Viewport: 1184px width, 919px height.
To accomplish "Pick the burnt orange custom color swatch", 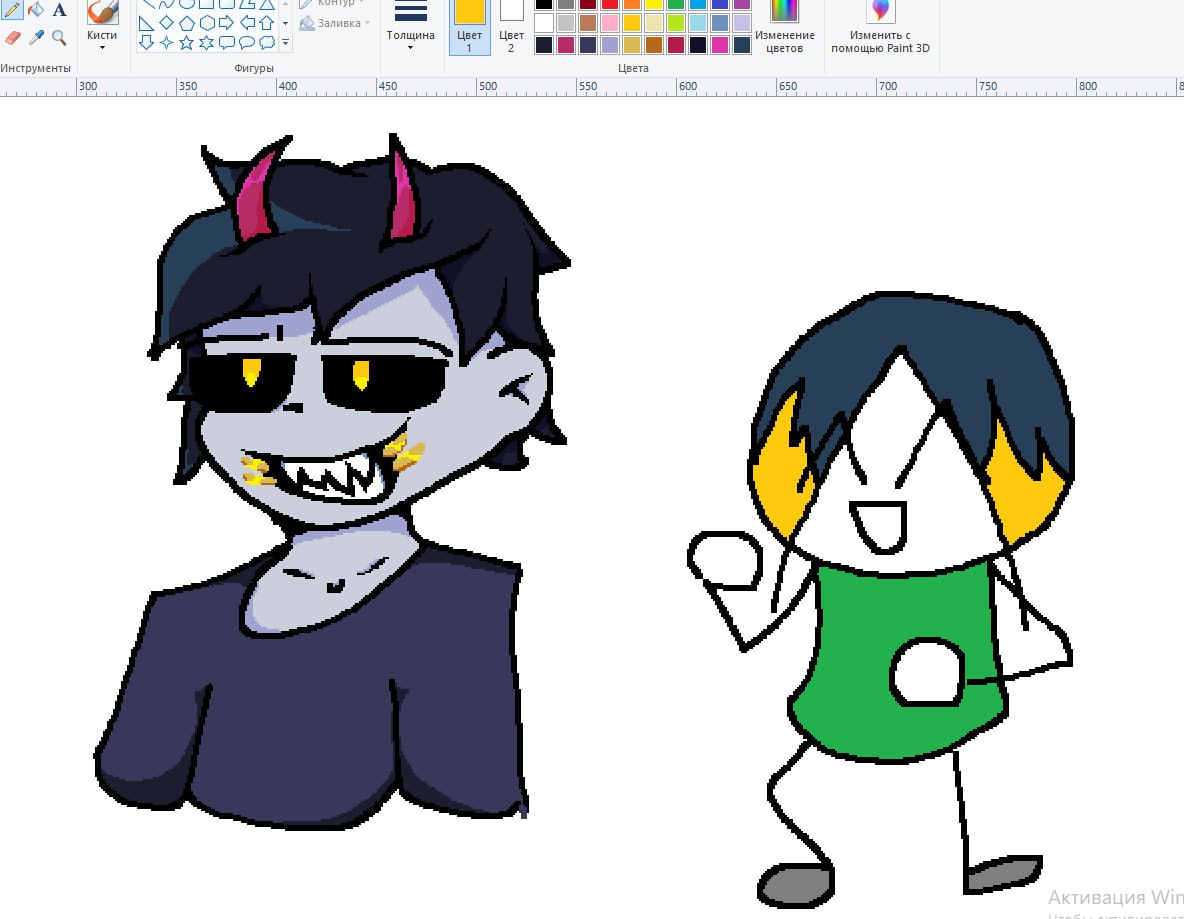I will point(654,45).
